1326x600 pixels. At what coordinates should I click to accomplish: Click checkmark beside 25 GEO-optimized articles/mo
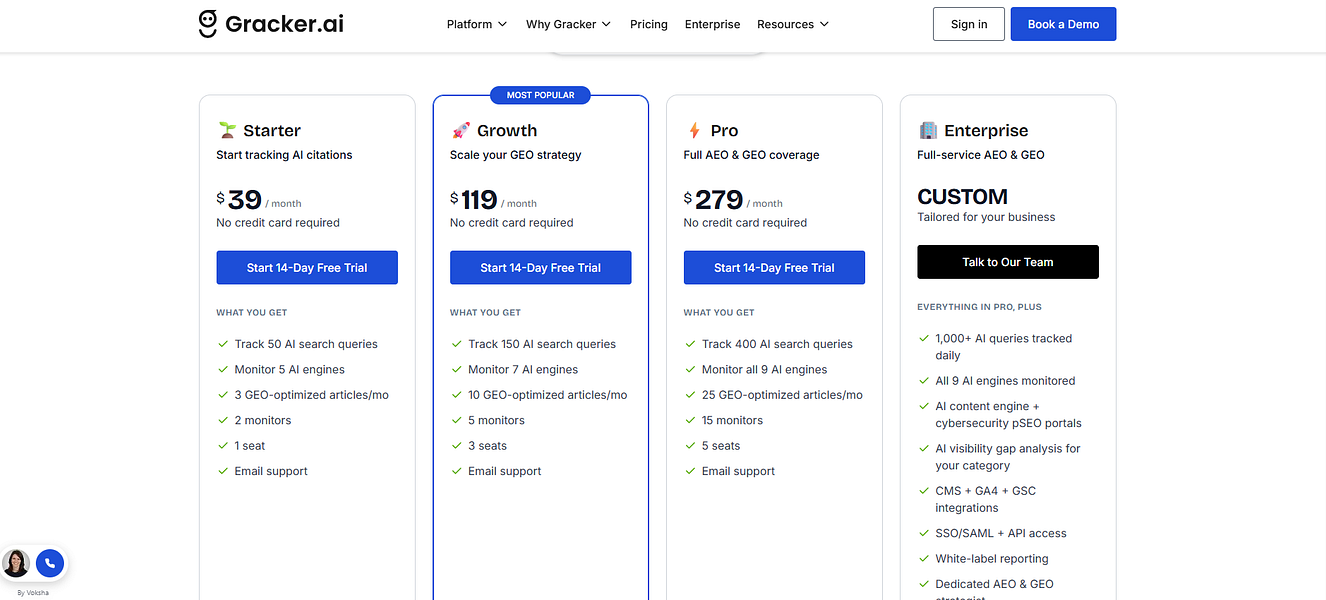(691, 395)
